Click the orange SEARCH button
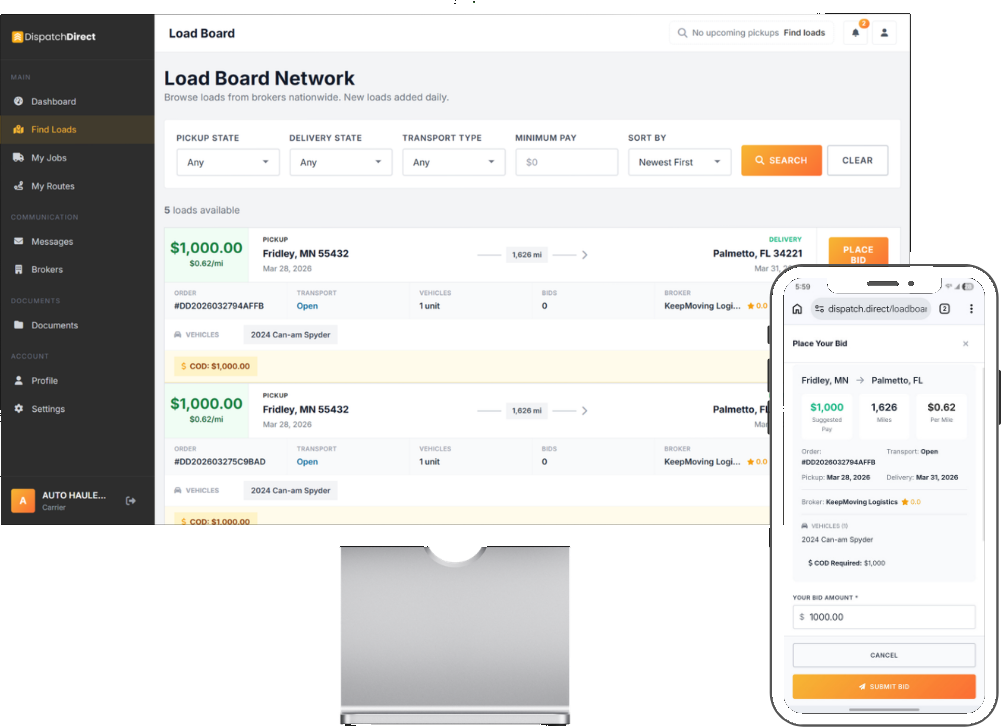 (x=781, y=160)
